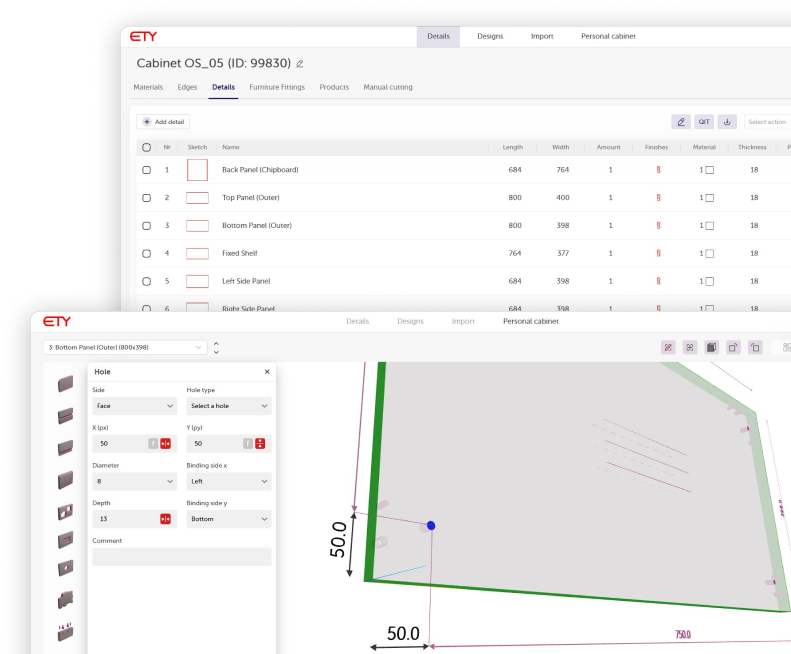Screen dimensions: 791x654
Task: Click the 3D solid view icon above canvas
Action: tap(711, 347)
